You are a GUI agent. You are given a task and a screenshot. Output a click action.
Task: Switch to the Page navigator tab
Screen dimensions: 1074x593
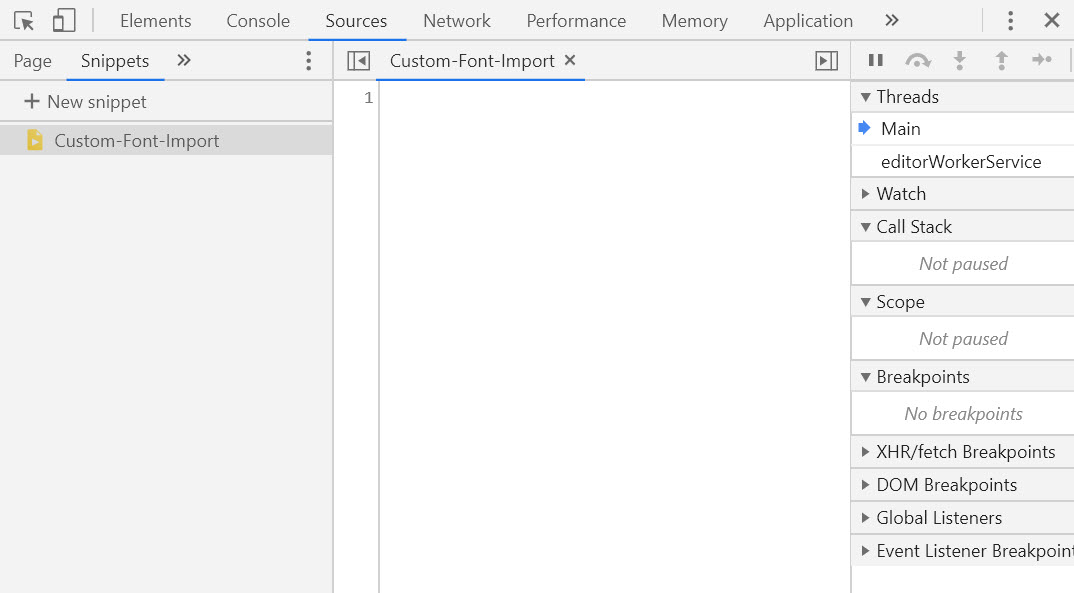[x=33, y=61]
